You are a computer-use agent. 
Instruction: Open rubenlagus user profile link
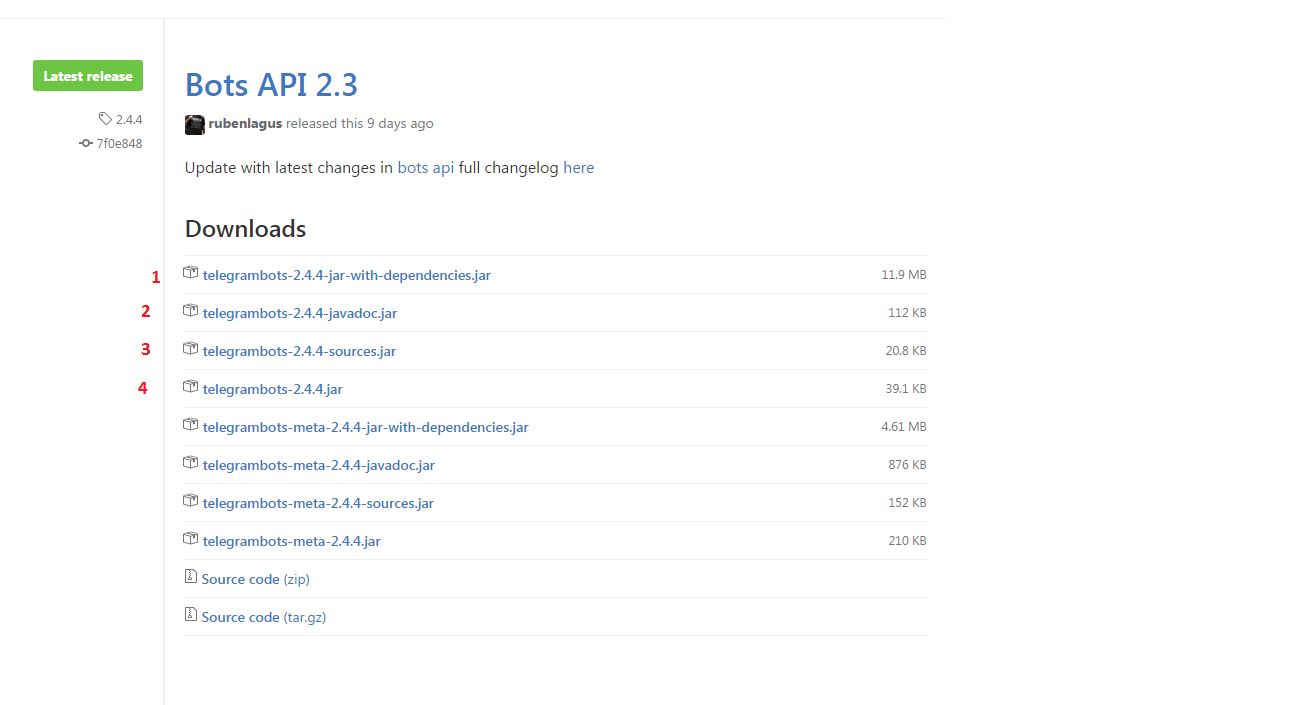[x=245, y=123]
